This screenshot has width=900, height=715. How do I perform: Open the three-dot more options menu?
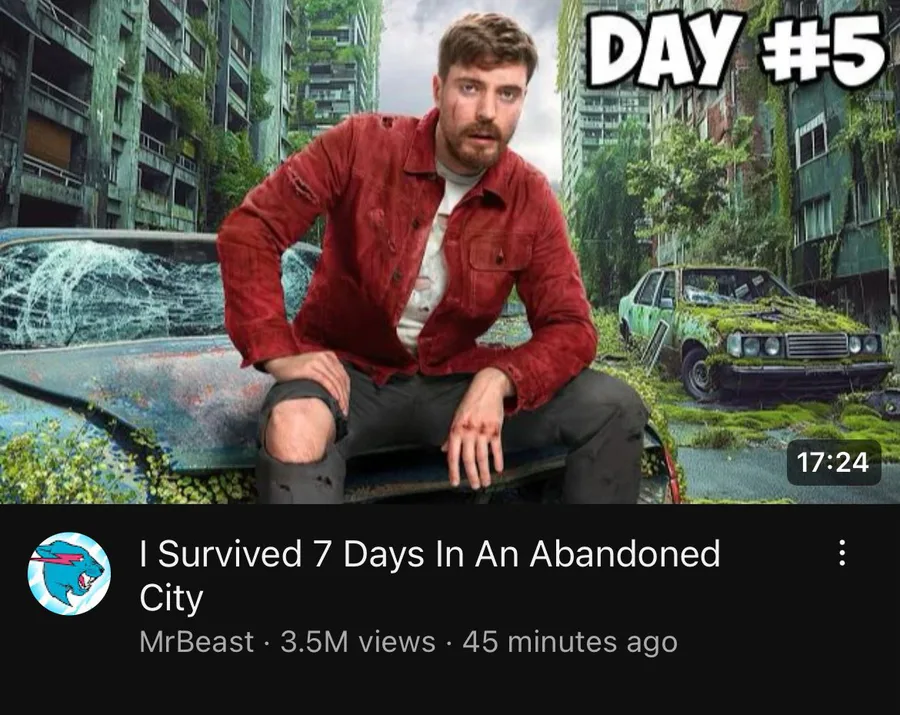point(842,553)
